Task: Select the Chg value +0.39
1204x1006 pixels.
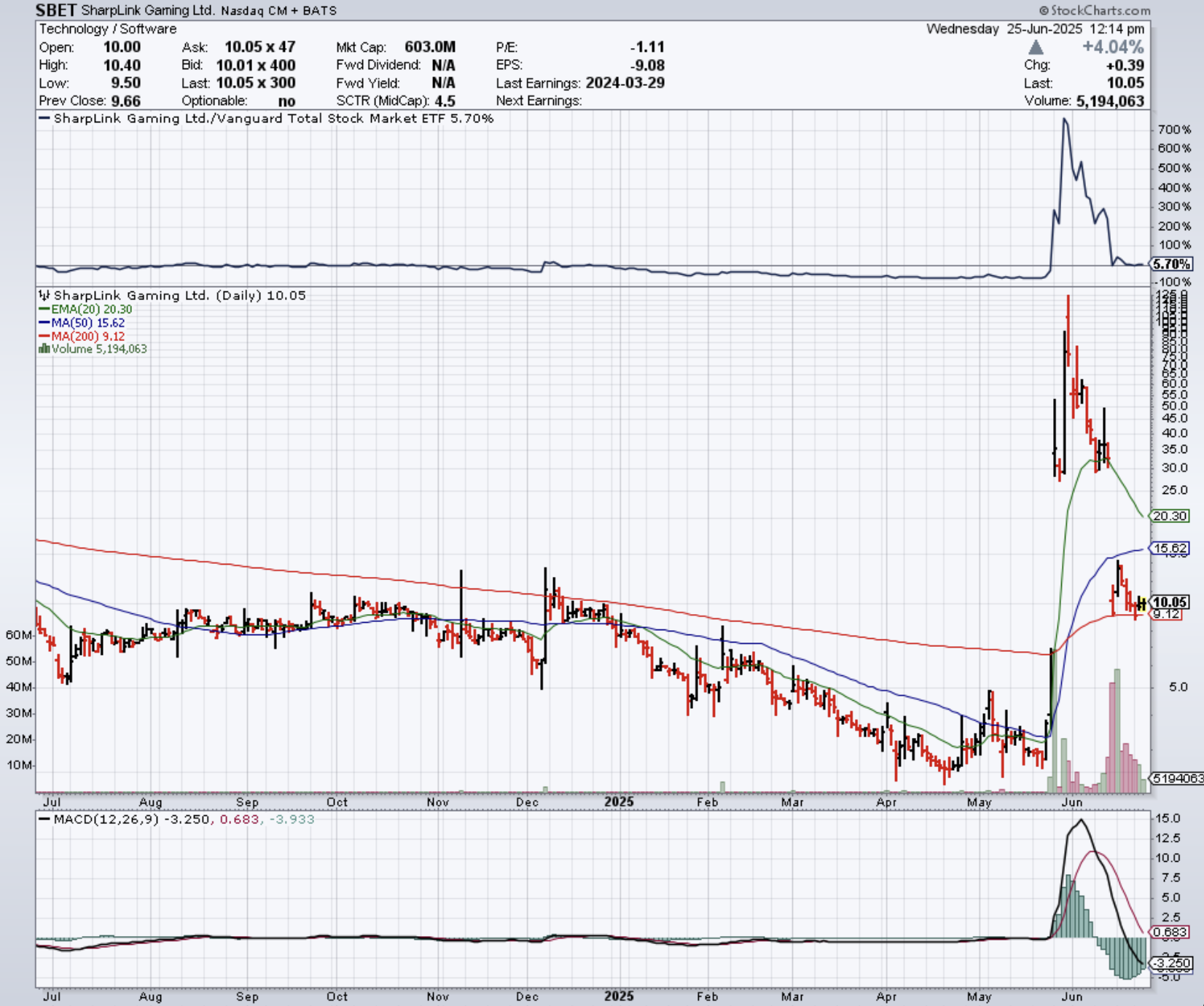Action: [x=1125, y=65]
